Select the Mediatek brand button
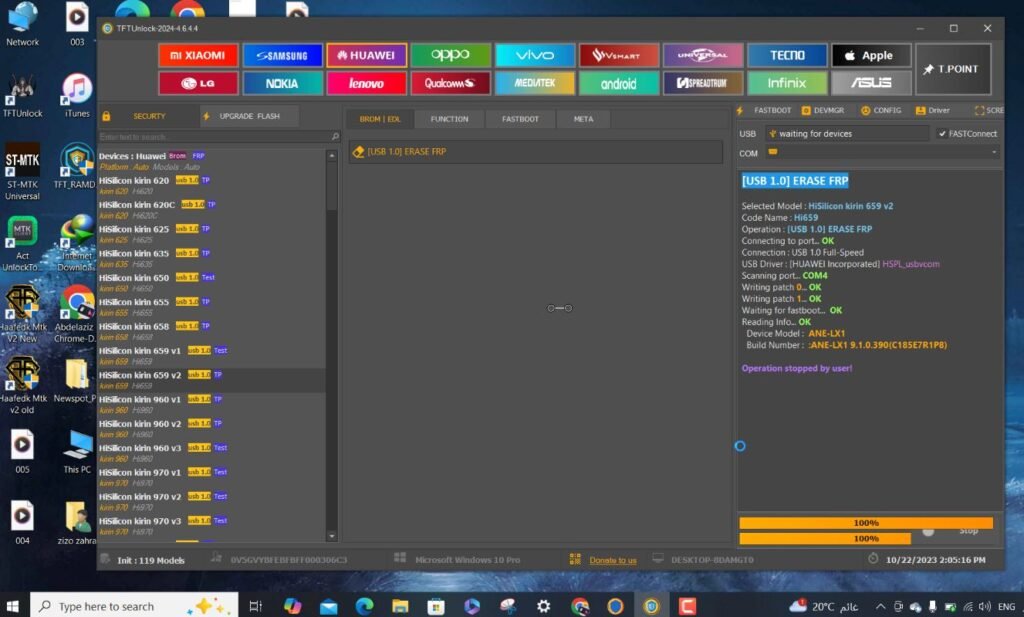This screenshot has height=617, width=1024. coord(535,84)
